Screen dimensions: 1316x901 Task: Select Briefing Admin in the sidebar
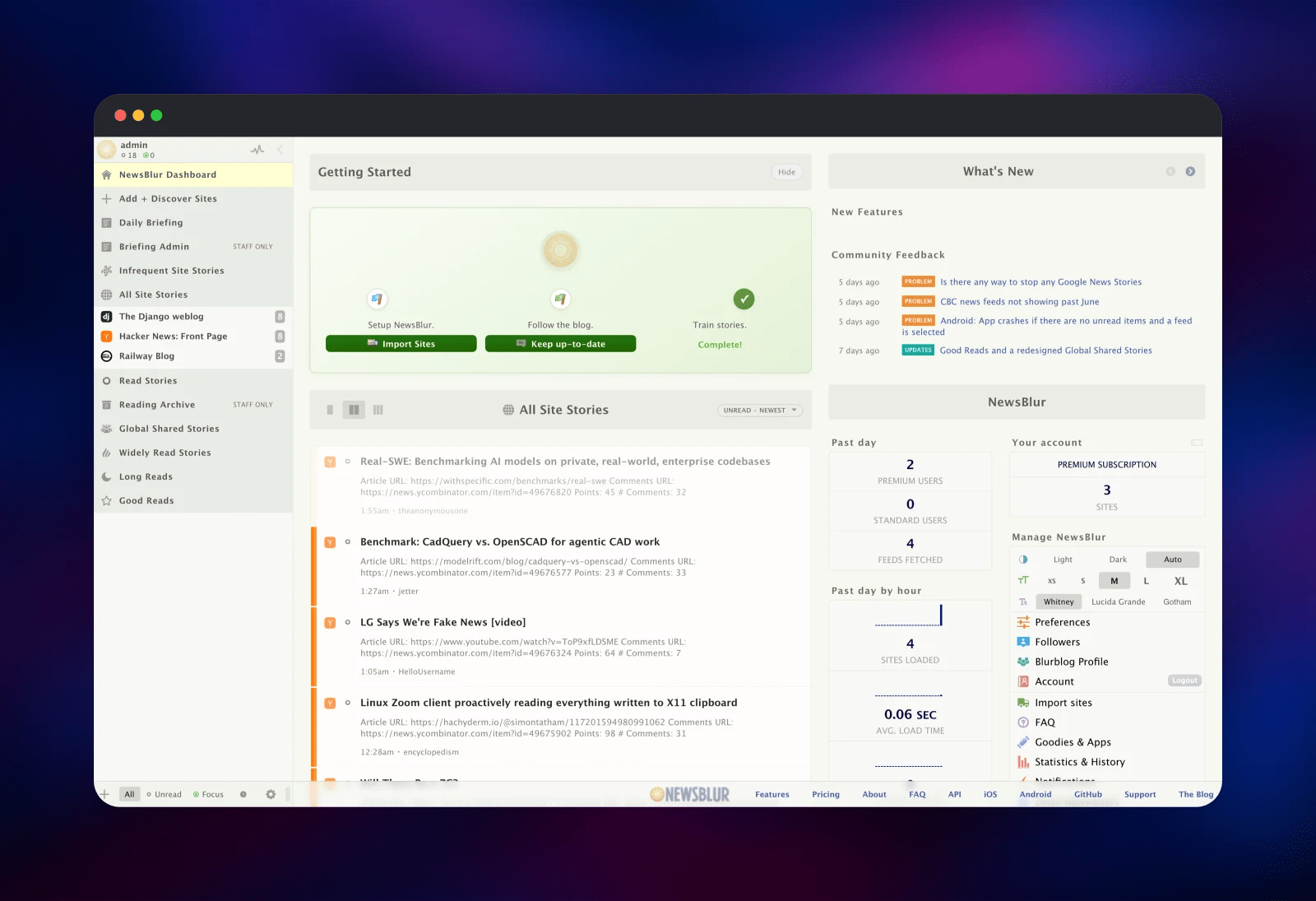[193, 247]
